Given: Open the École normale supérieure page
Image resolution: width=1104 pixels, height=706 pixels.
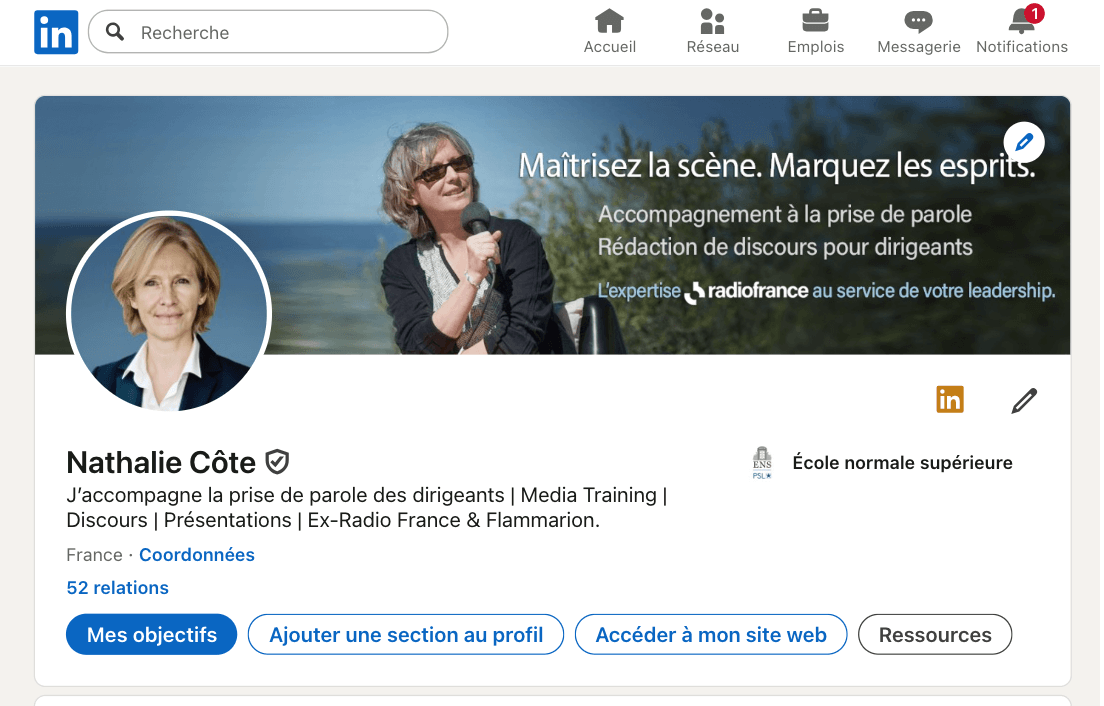Looking at the screenshot, I should tap(902, 462).
